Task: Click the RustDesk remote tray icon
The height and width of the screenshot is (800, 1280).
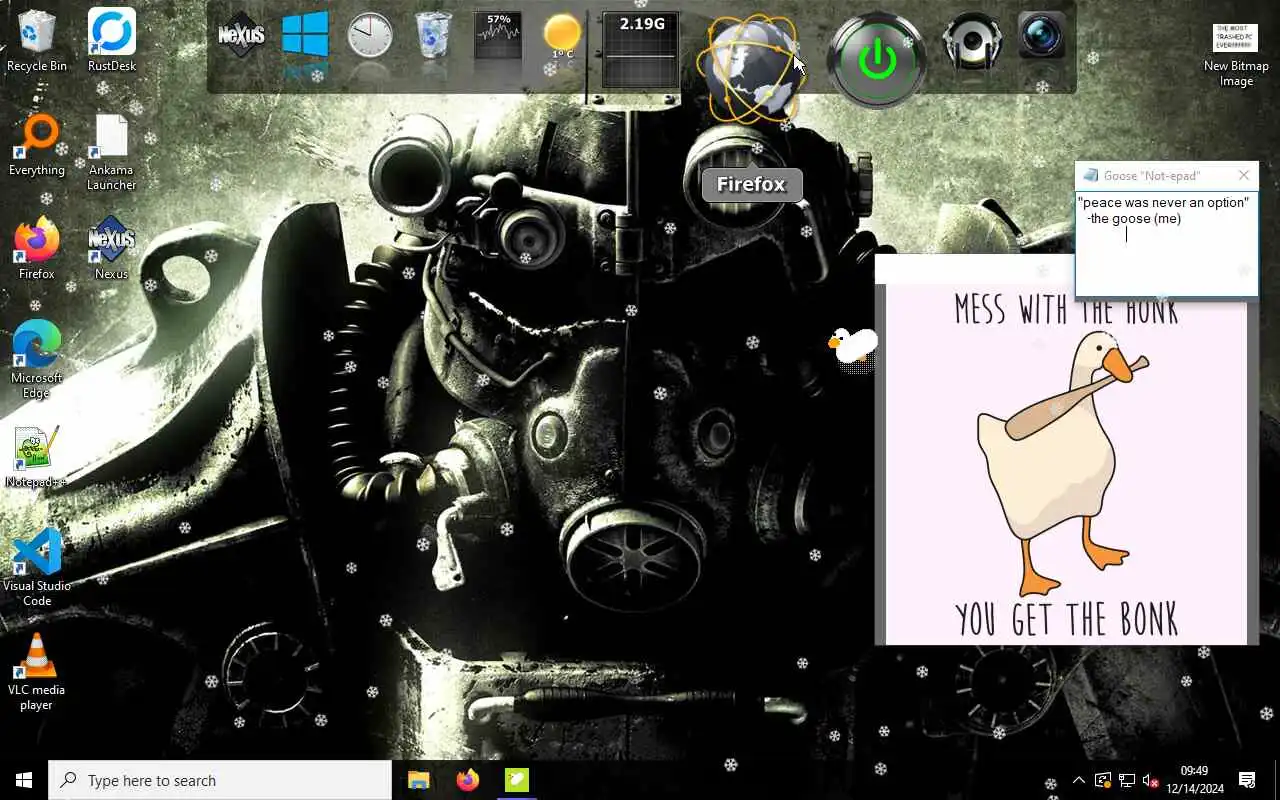Action: (1103, 780)
